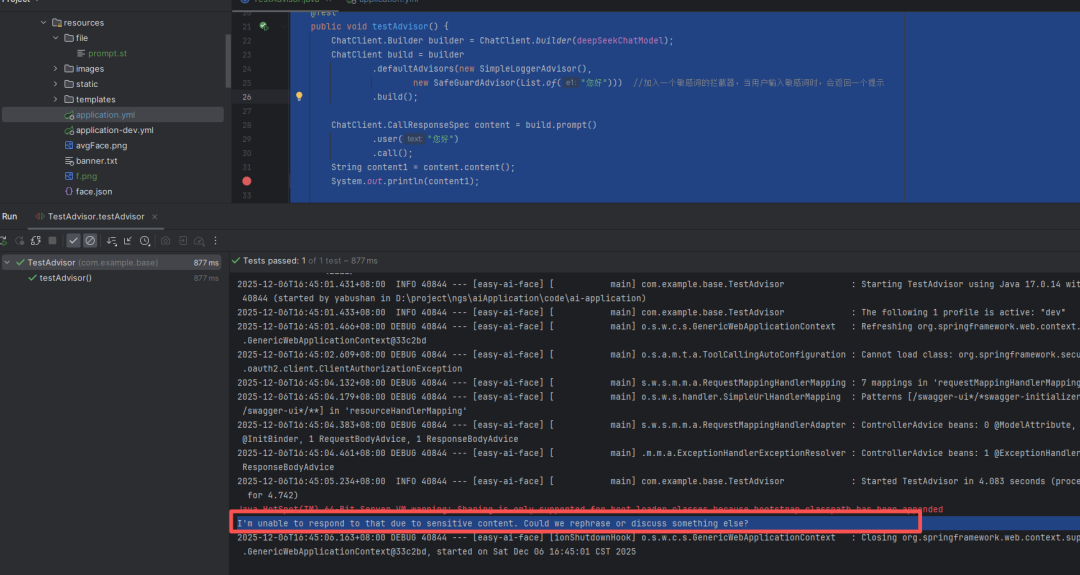Open test history clock icon
Viewport: 1080px width, 575px height.
(x=146, y=241)
